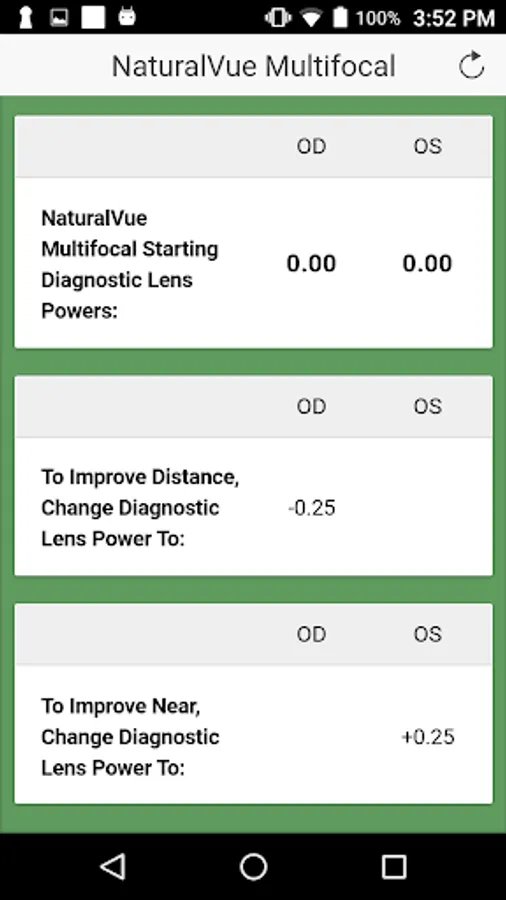Viewport: 506px width, 900px height.
Task: Tap the white square notification icon
Action: (93, 18)
